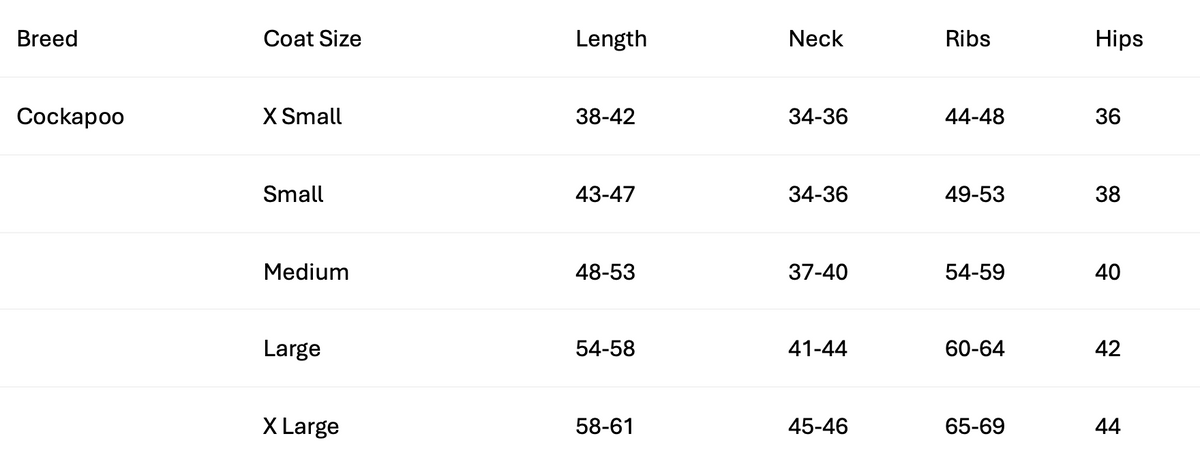
Task: Click the Neck column header
Action: [x=815, y=39]
